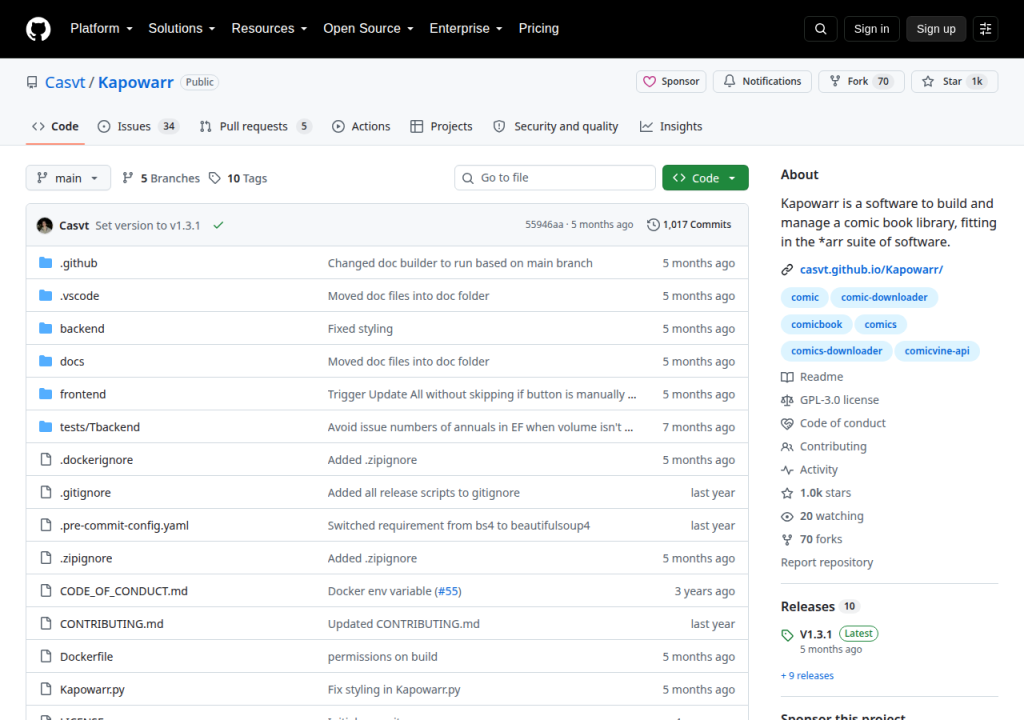Open the #55 pull request link
This screenshot has height=720, width=1024.
447,591
